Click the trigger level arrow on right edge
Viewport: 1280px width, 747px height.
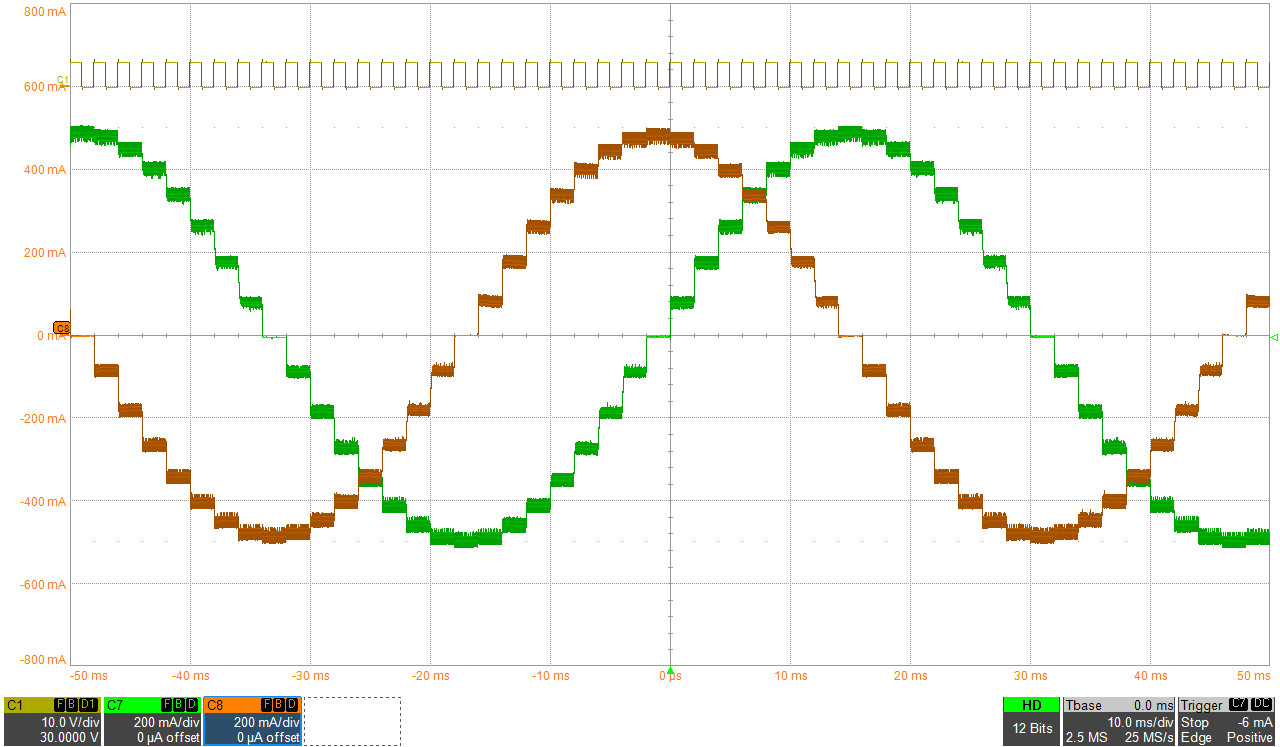click(x=1274, y=338)
